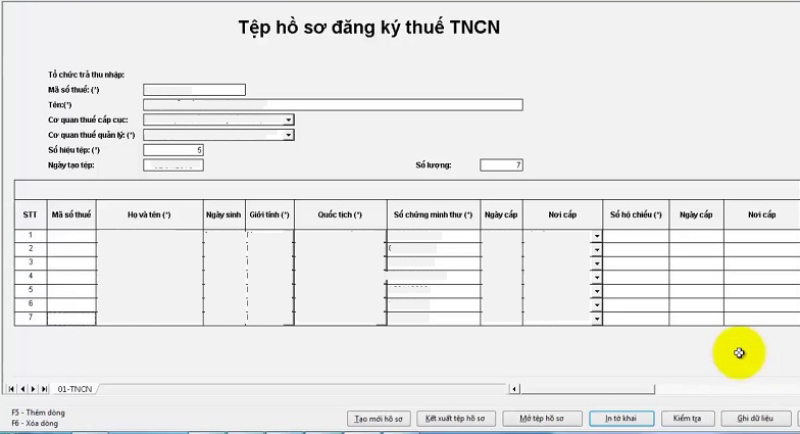Click the Tên organization name field

pyautogui.click(x=333, y=105)
